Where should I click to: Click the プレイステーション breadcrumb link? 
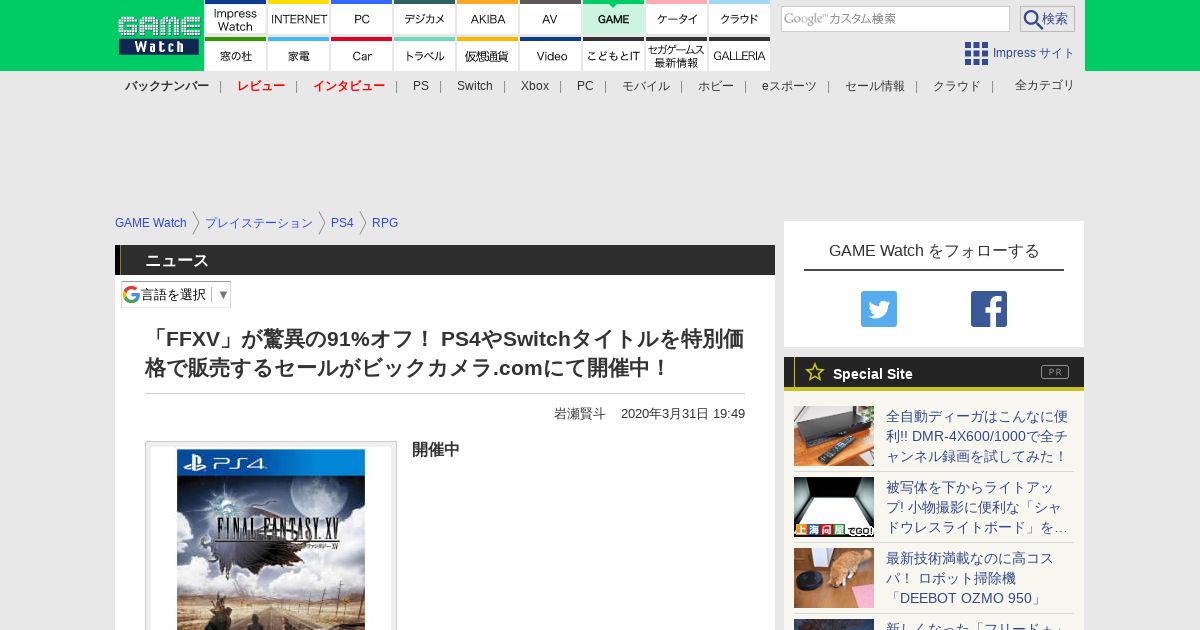[x=259, y=223]
